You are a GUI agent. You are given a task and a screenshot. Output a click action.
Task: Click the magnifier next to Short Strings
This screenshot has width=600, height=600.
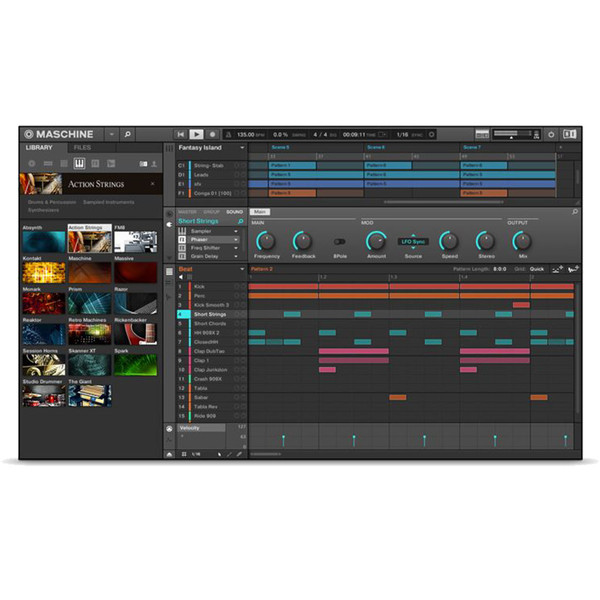click(240, 221)
